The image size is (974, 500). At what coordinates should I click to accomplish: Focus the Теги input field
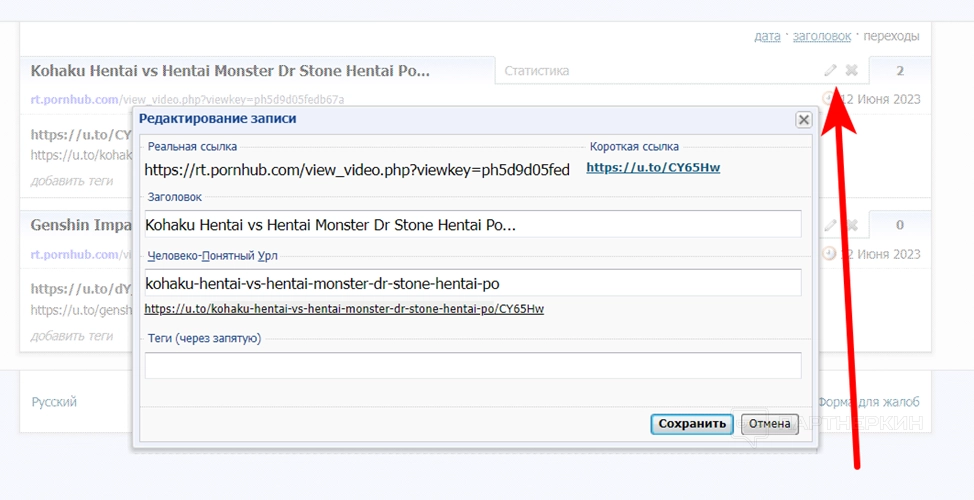tap(473, 366)
